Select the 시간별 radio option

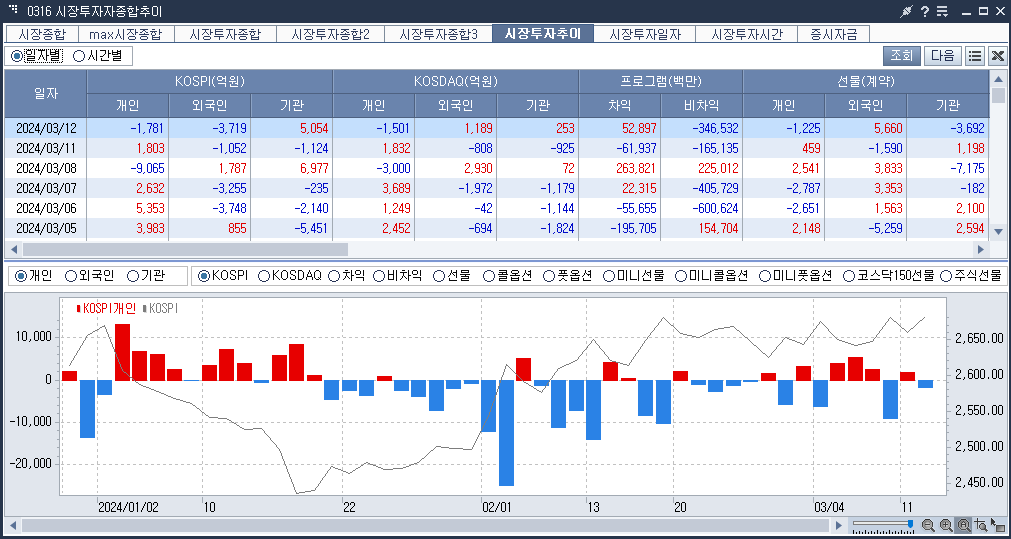pyautogui.click(x=99, y=56)
